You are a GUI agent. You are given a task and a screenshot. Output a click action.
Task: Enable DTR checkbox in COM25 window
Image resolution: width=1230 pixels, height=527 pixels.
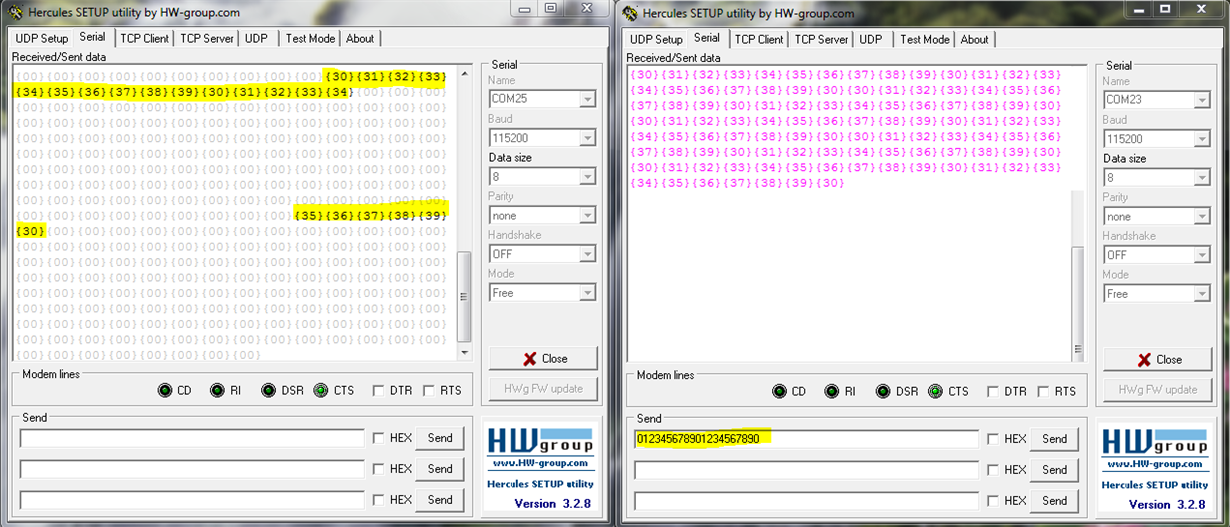(378, 390)
